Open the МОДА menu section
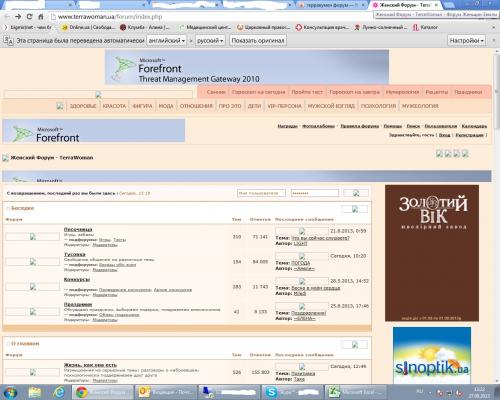 166,106
